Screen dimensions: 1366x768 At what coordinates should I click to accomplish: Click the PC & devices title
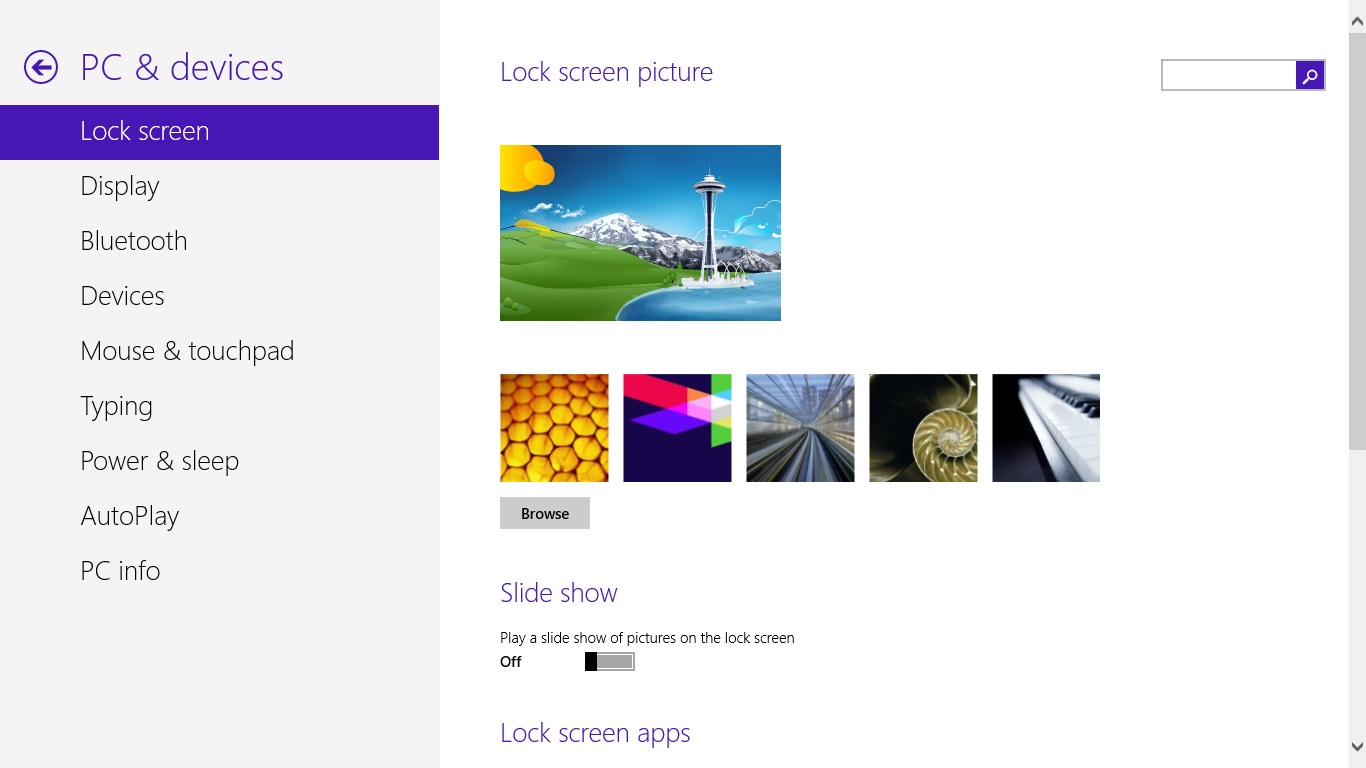[x=182, y=67]
